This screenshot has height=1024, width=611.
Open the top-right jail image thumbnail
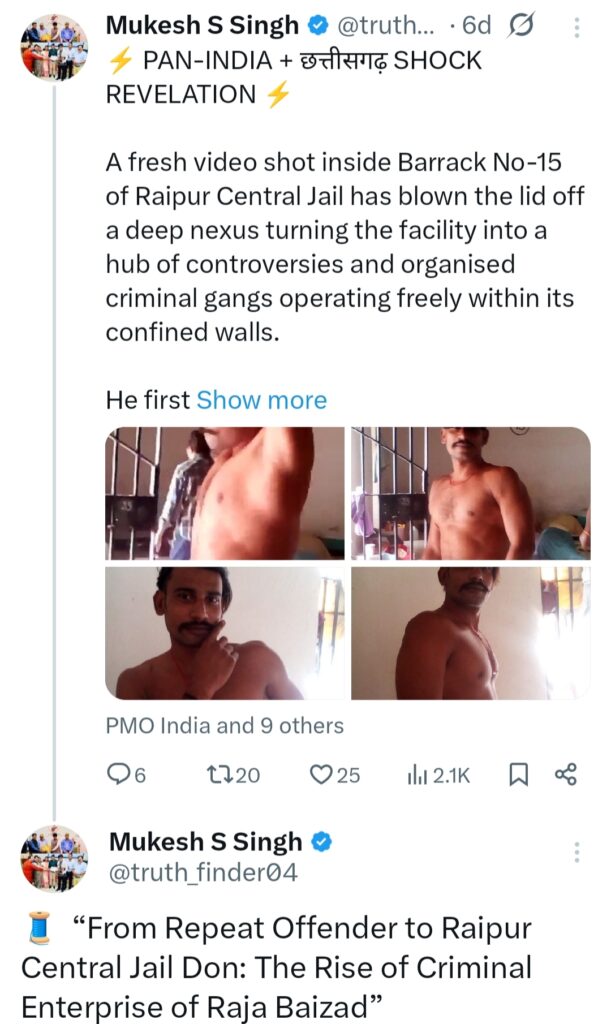470,493
